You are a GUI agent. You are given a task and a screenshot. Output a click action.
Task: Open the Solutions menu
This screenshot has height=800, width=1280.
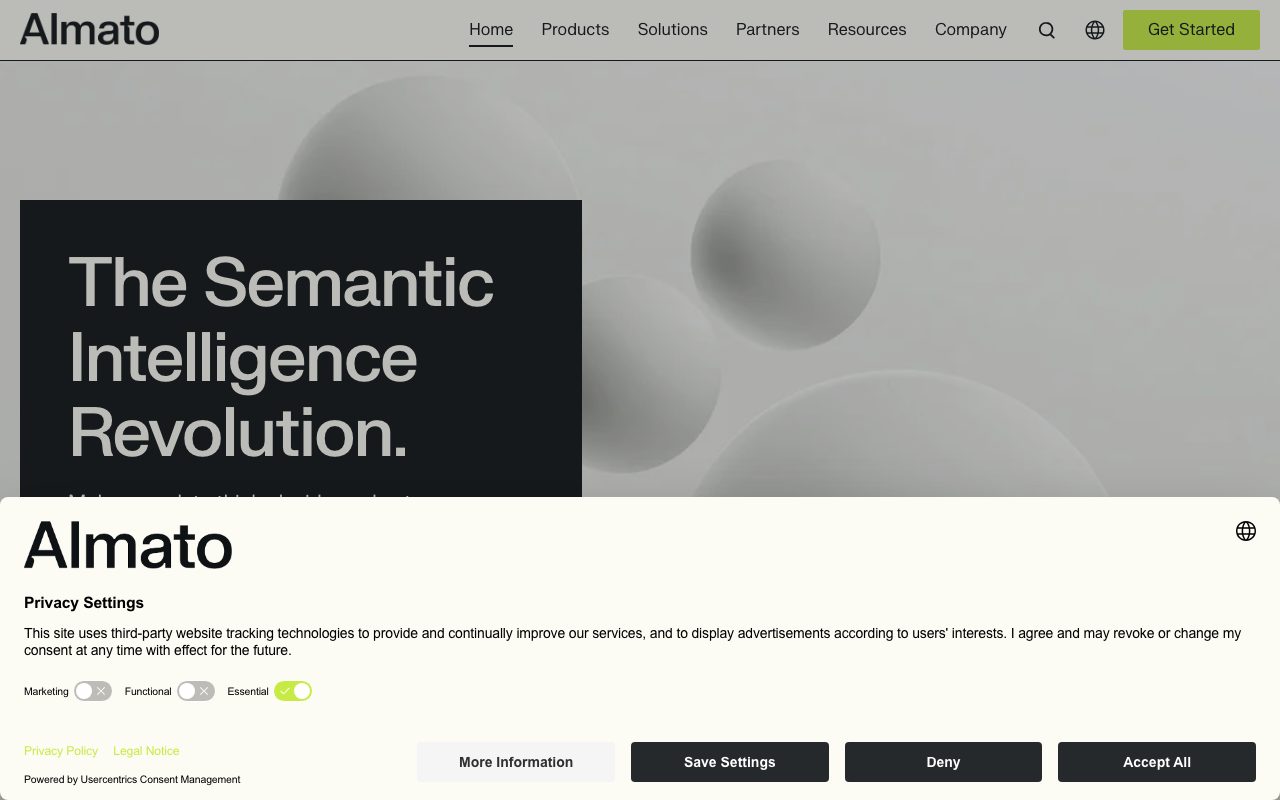point(673,30)
